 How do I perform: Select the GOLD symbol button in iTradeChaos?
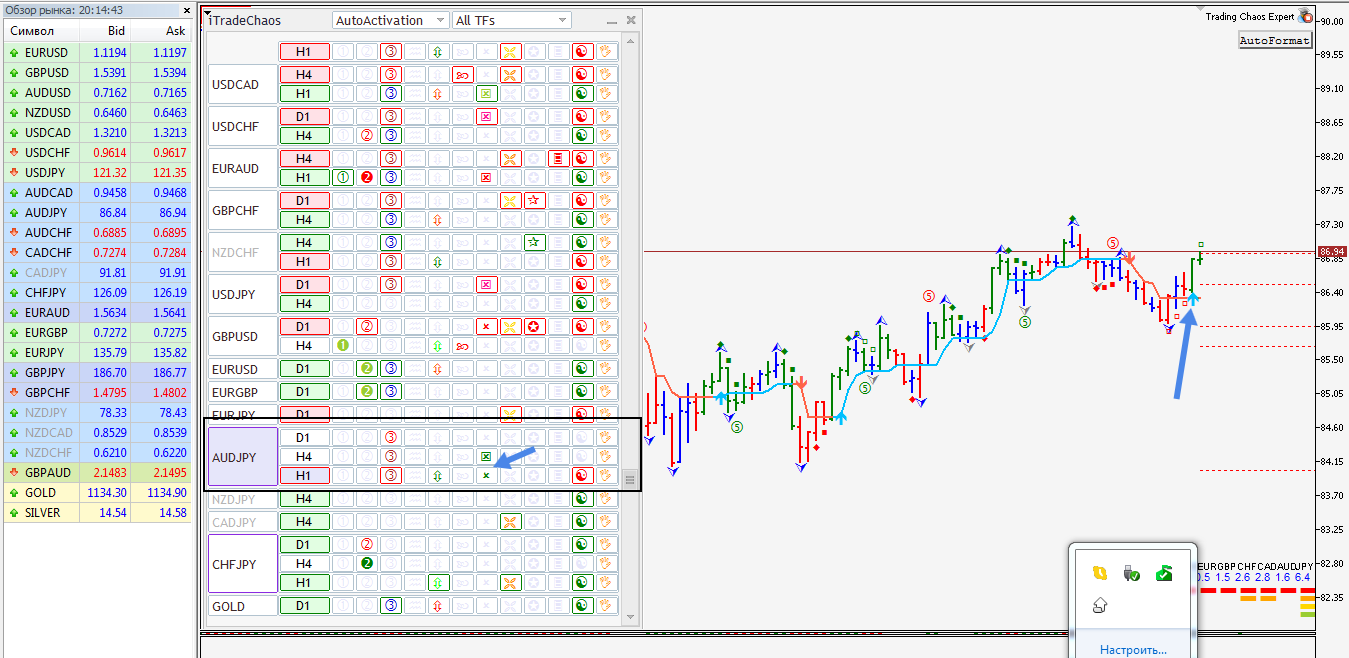tap(243, 606)
